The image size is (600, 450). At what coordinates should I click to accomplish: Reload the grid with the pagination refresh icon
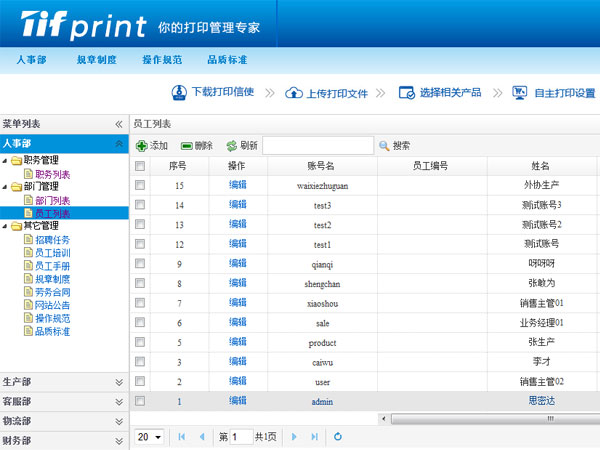click(338, 437)
